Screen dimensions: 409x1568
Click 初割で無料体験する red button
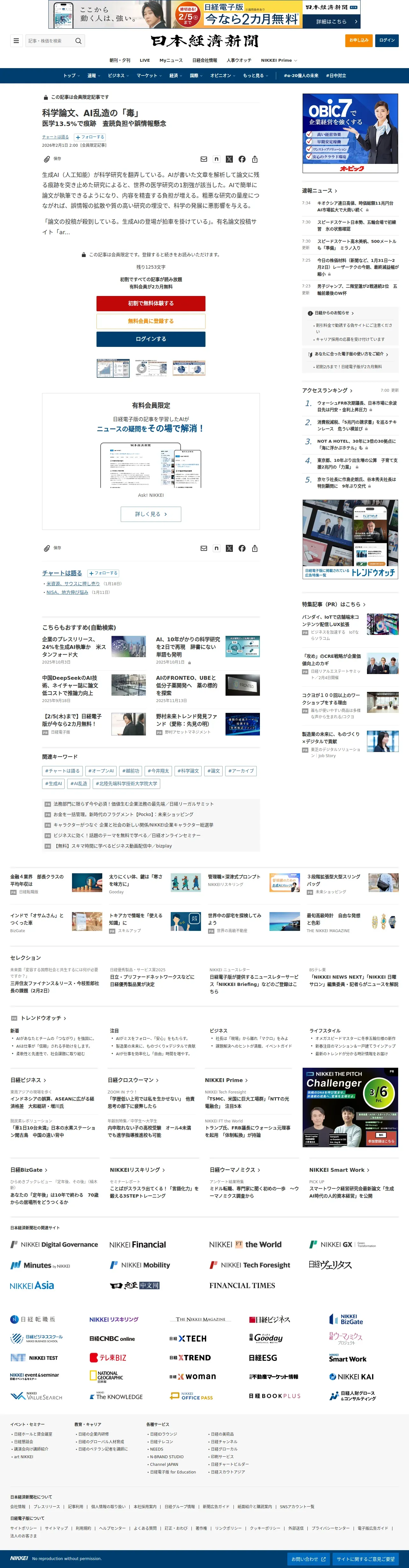(x=151, y=303)
